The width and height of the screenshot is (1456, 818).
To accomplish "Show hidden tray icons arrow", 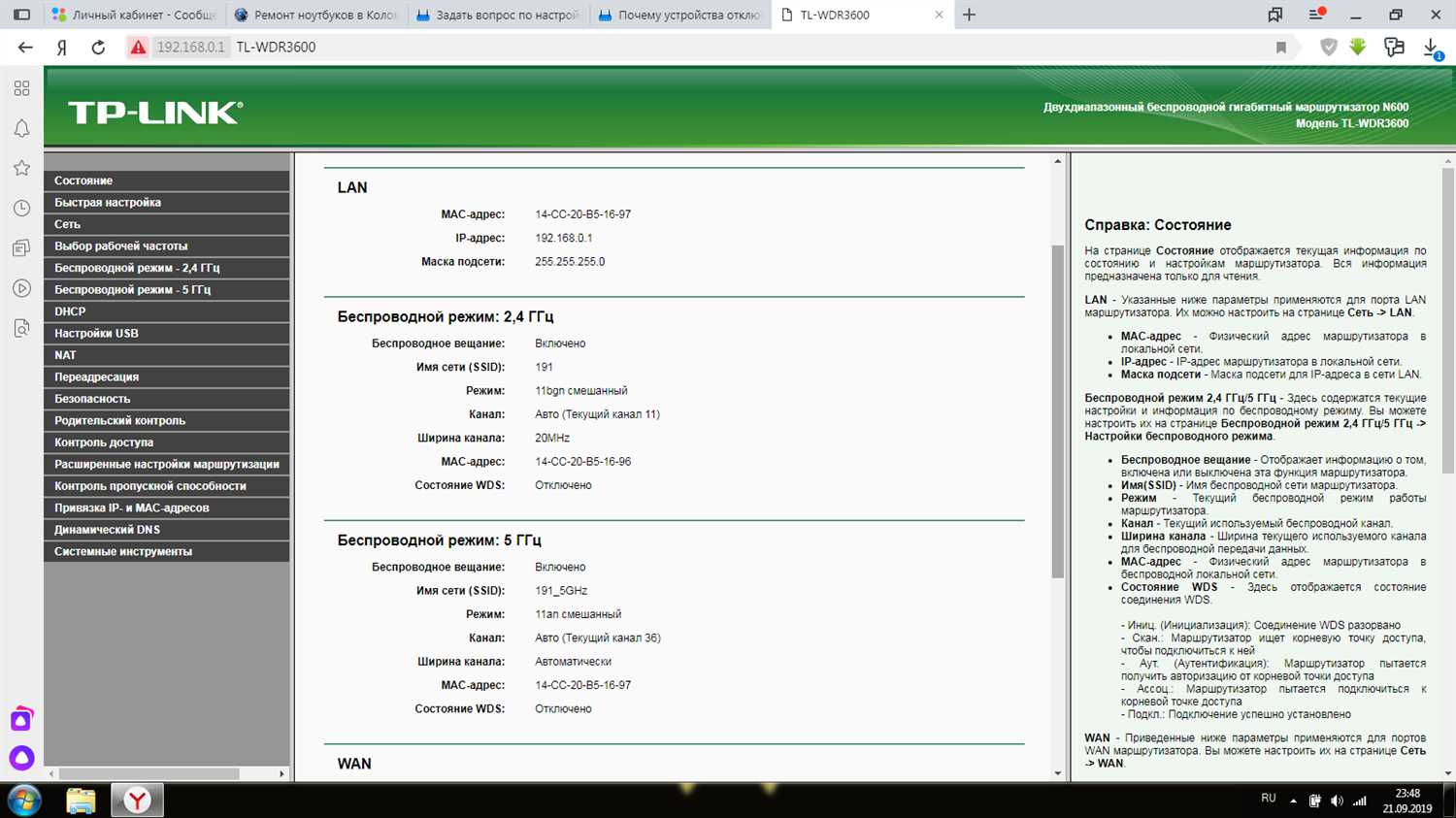I will [x=1293, y=801].
